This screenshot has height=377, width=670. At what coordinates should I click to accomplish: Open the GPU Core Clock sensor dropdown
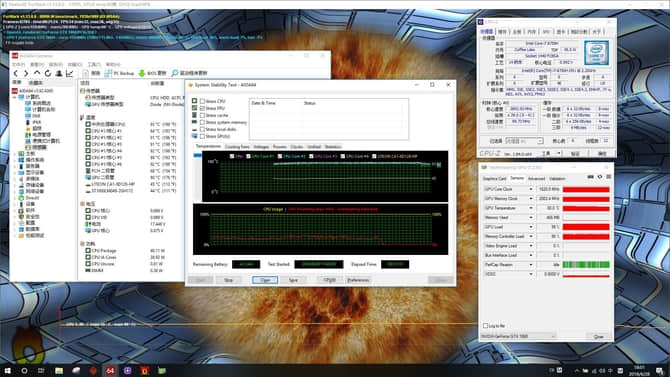point(531,189)
